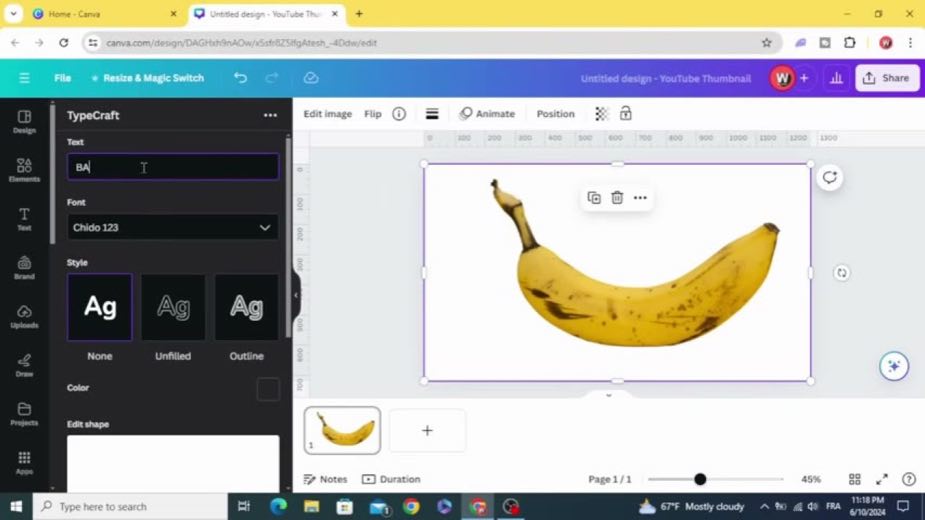Click the 45% zoom percentage
925x520 pixels.
(x=811, y=479)
